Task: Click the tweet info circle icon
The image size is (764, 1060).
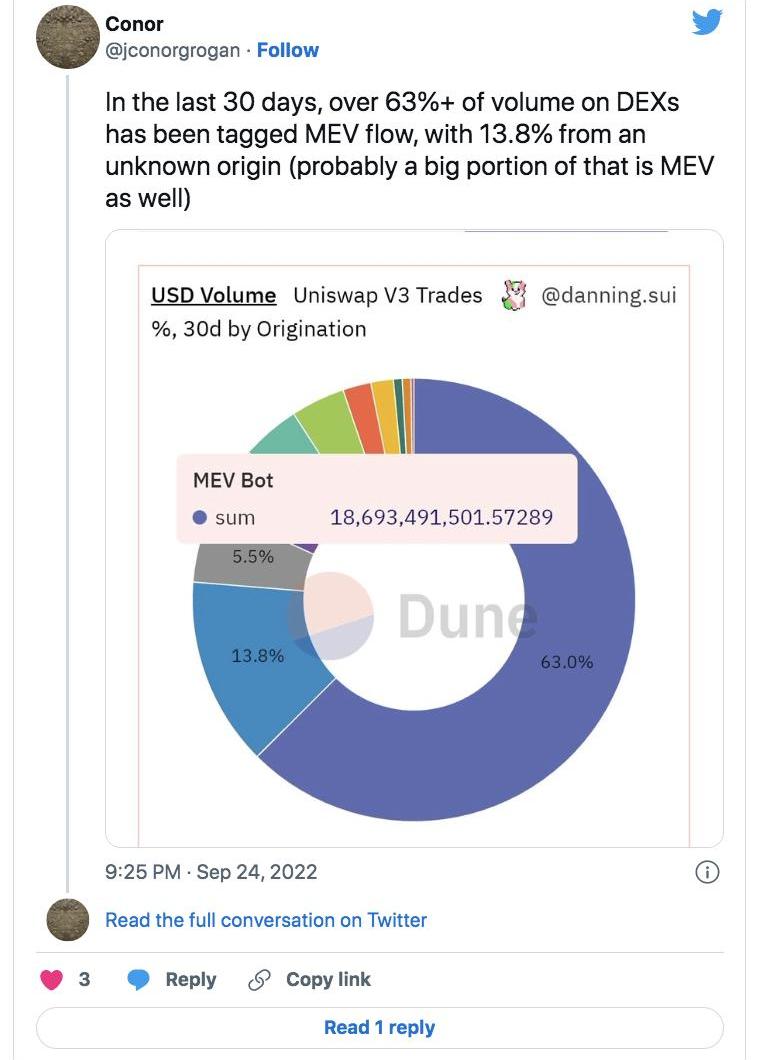Action: coord(706,872)
